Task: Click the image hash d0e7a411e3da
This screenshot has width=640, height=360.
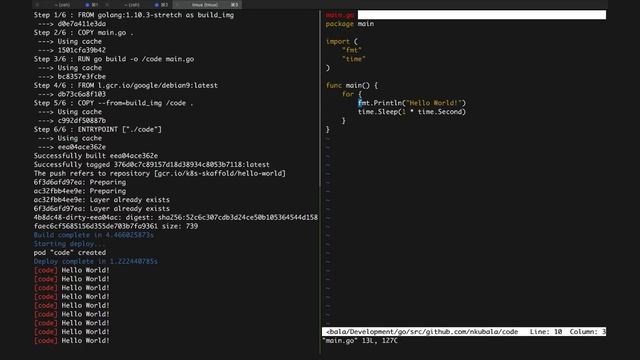Action: 82,24
